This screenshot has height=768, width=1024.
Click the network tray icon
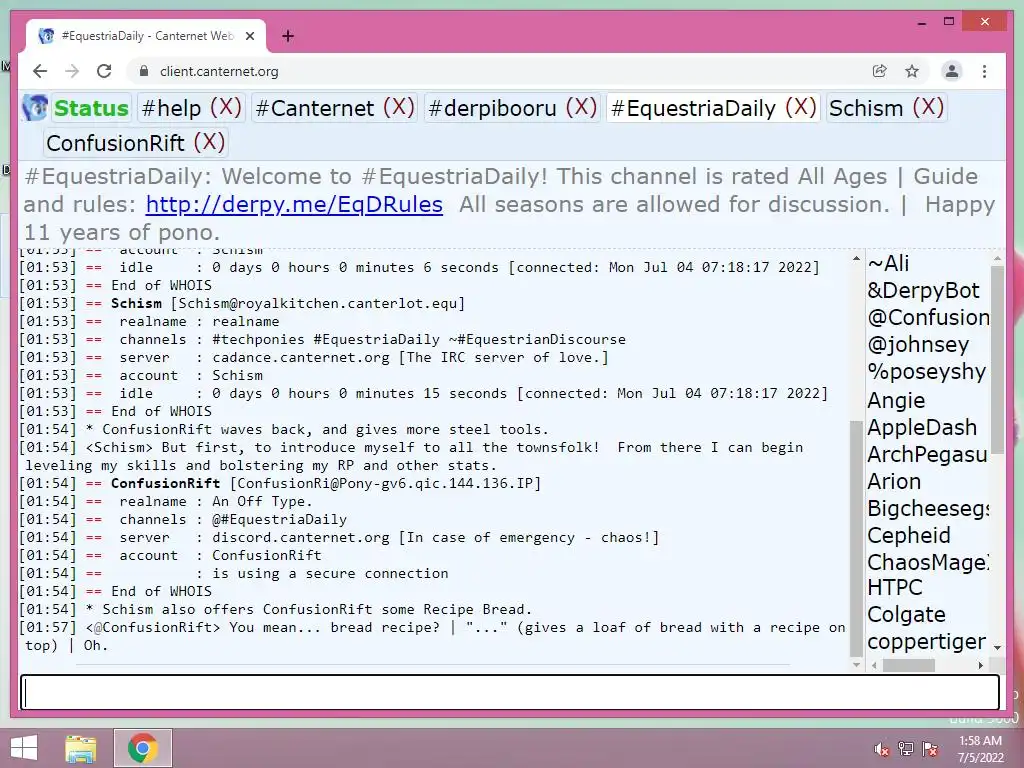click(x=906, y=749)
